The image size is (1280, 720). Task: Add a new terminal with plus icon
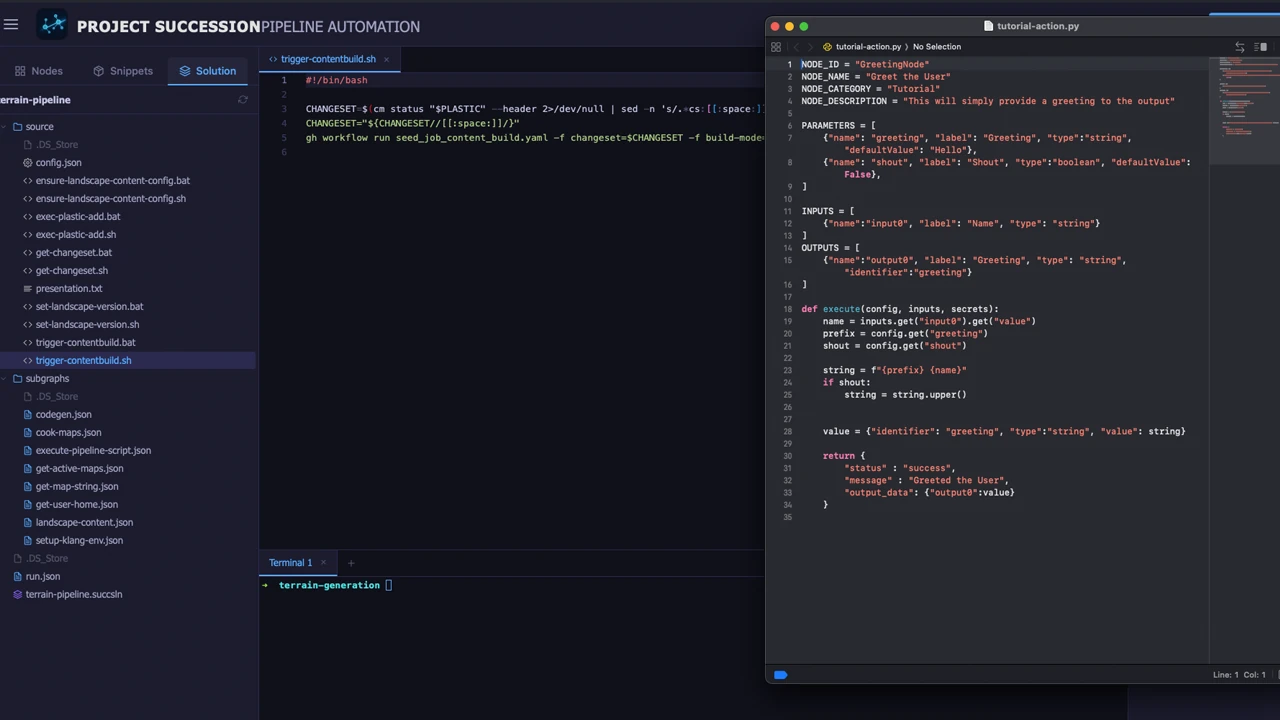pyautogui.click(x=350, y=563)
